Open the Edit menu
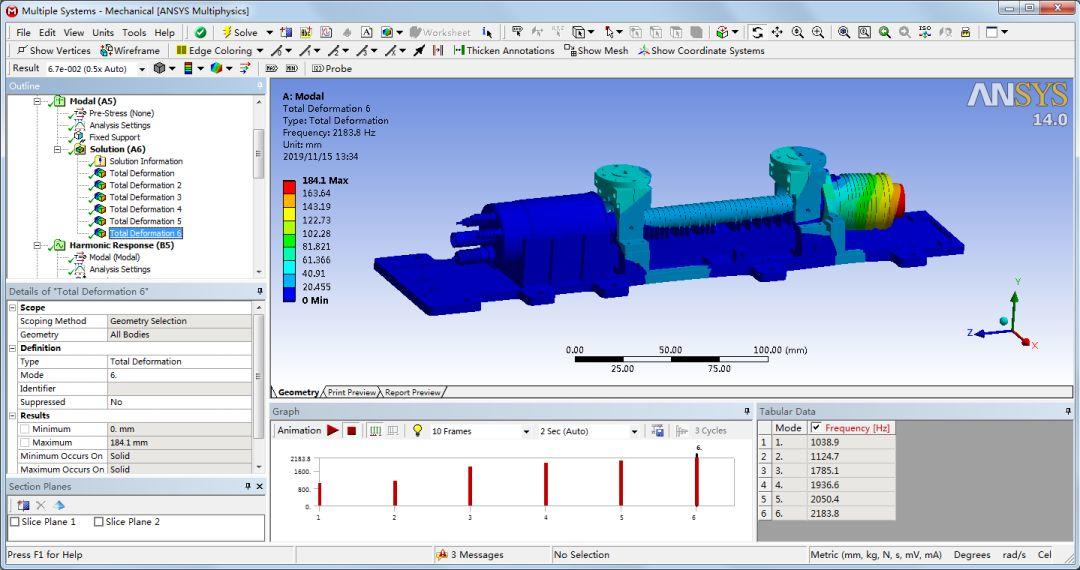Screen dimensions: 1080x570 coord(47,32)
